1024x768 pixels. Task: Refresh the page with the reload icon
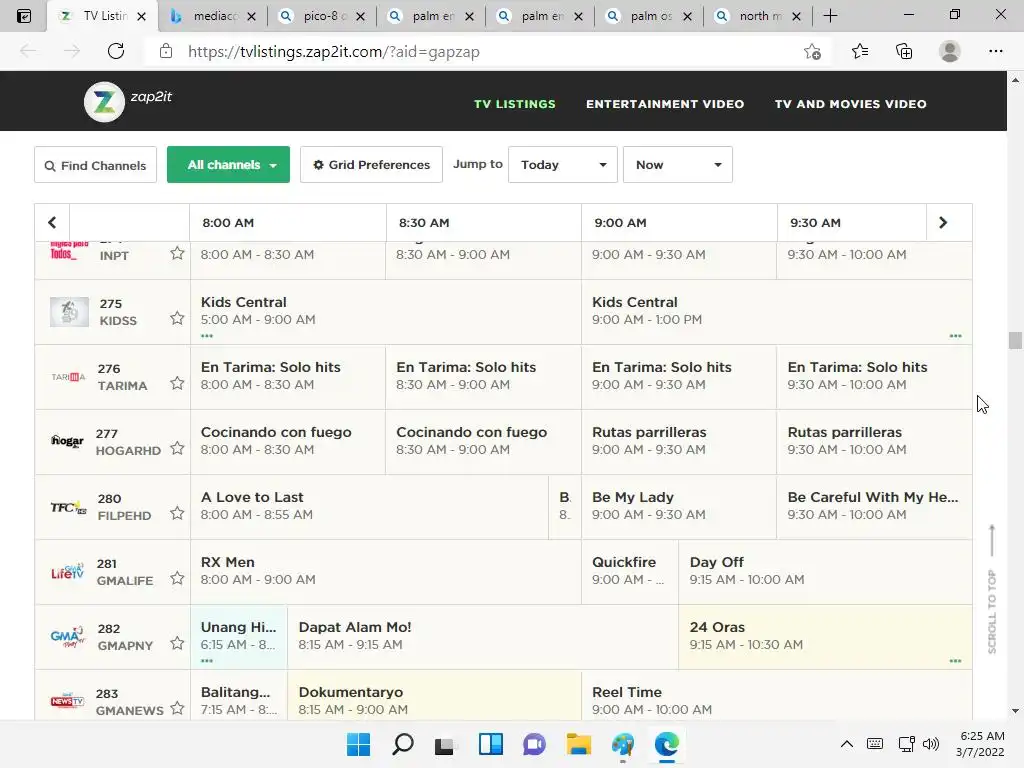click(x=116, y=51)
